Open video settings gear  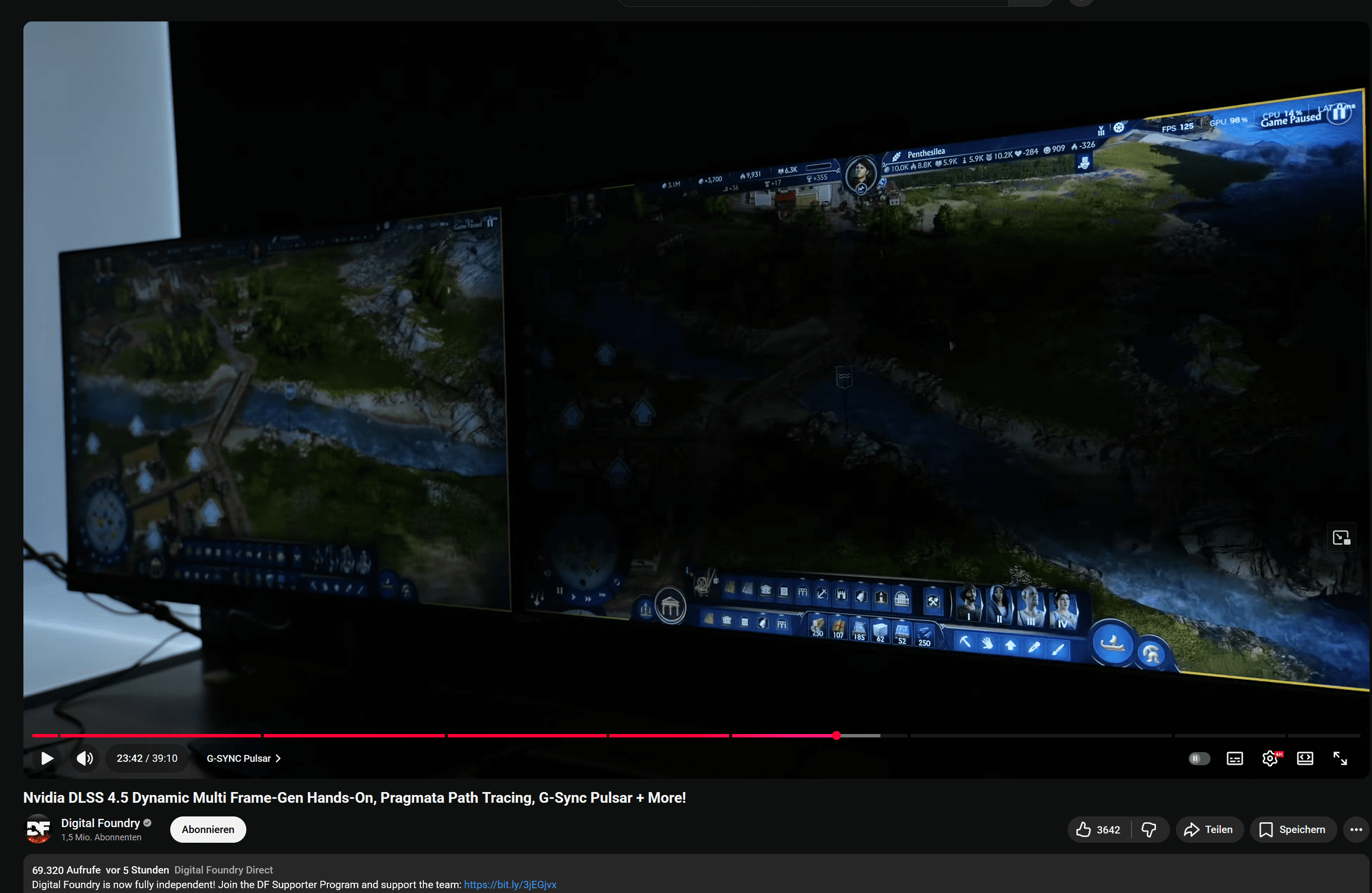tap(1270, 758)
